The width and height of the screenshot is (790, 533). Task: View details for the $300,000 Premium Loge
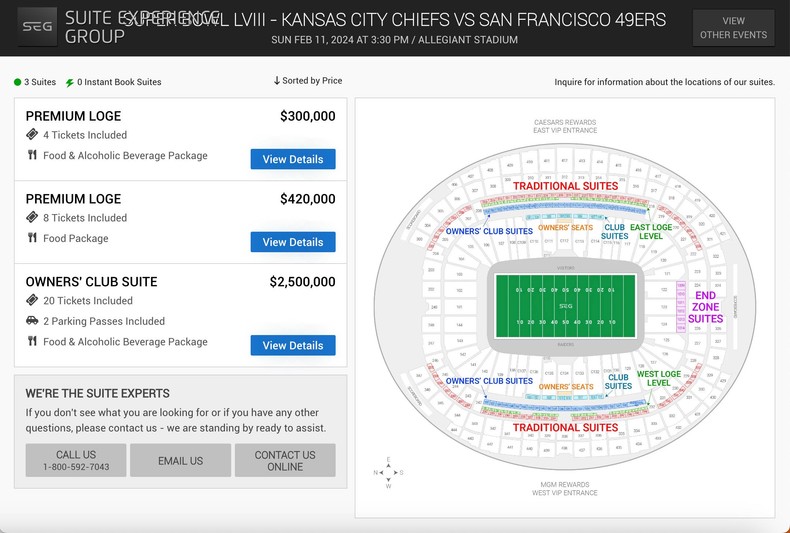pos(293,159)
